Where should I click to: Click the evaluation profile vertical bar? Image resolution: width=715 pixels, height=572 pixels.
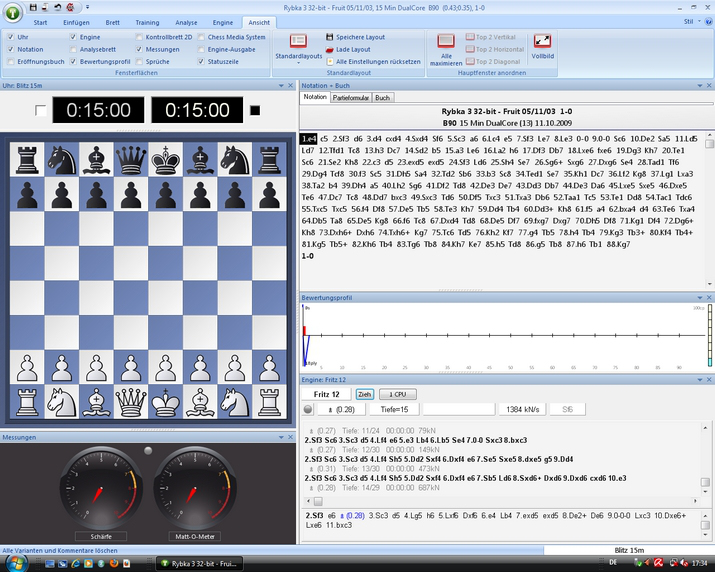[710, 335]
